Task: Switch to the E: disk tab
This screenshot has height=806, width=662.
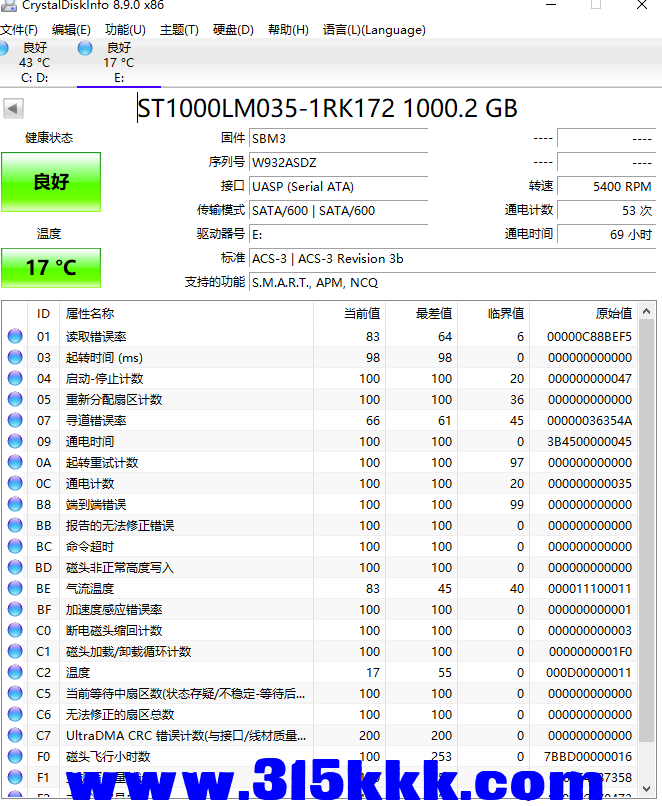Action: point(118,62)
